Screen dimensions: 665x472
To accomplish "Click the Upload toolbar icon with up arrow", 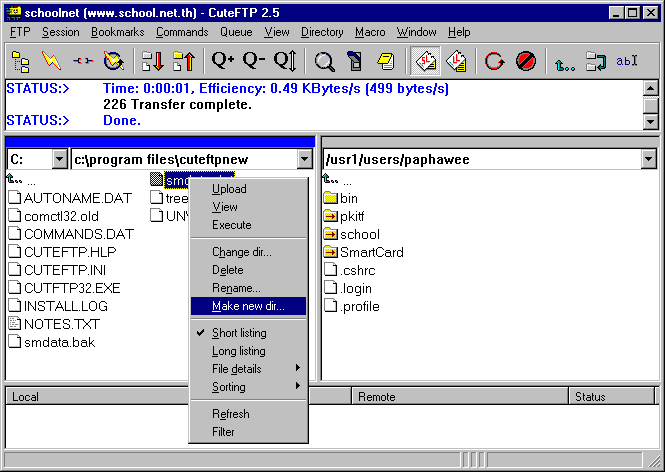I will point(184,61).
